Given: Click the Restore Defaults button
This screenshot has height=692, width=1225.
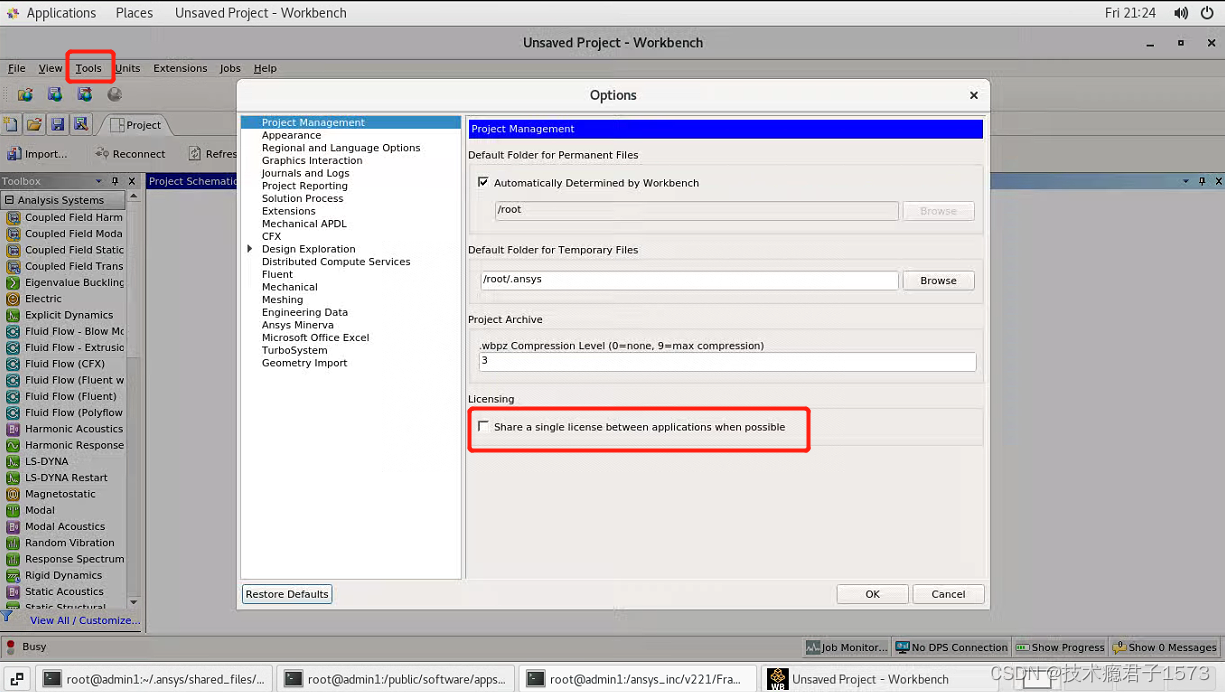Looking at the screenshot, I should [x=286, y=593].
